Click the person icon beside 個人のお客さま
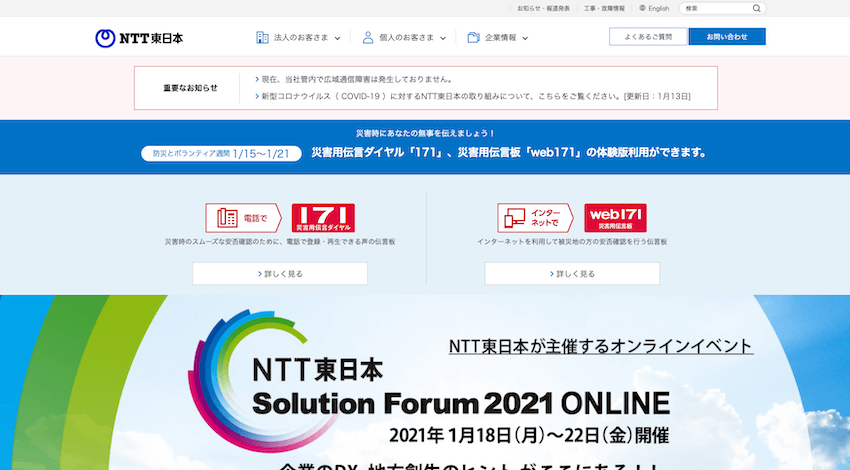Viewport: 850px width, 470px height. [368, 37]
